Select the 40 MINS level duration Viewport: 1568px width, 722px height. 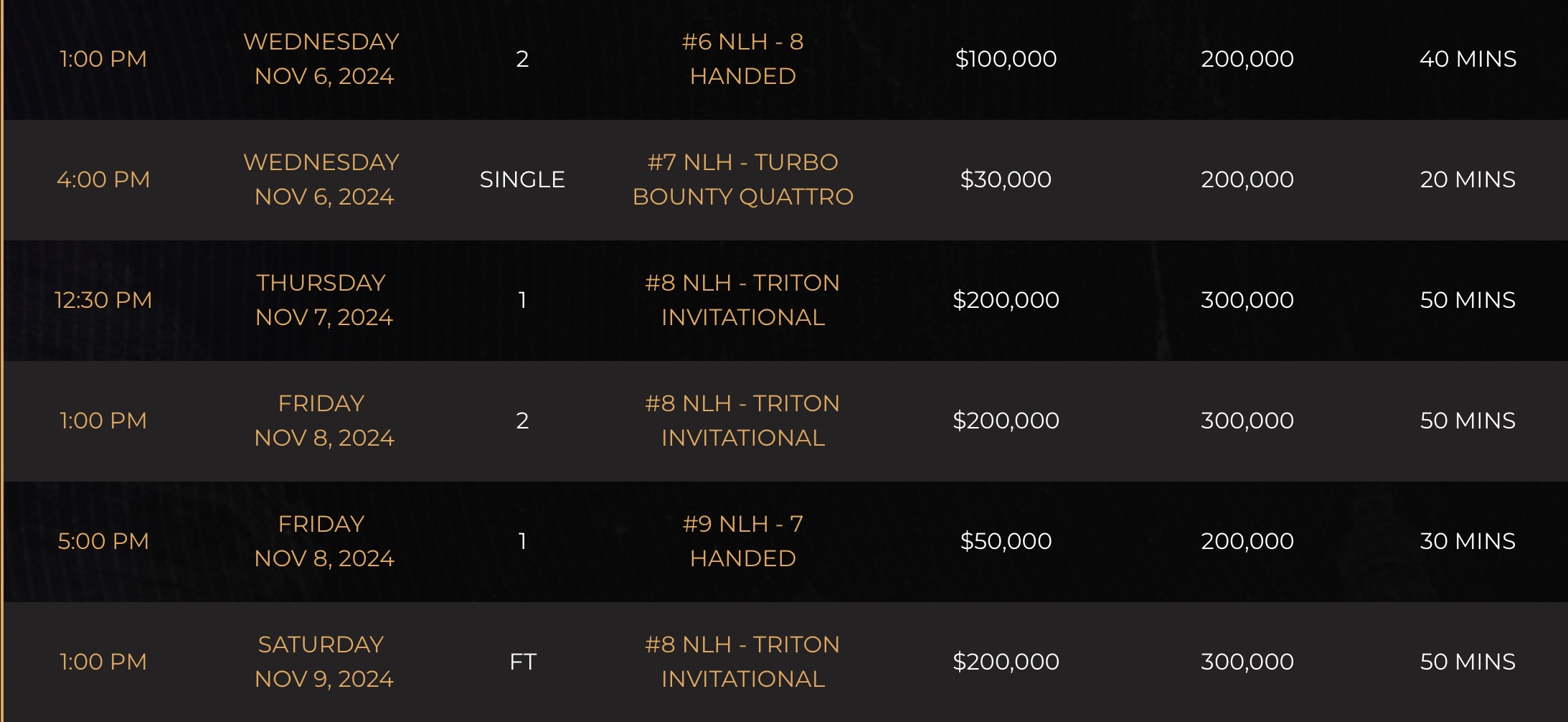click(x=1468, y=59)
